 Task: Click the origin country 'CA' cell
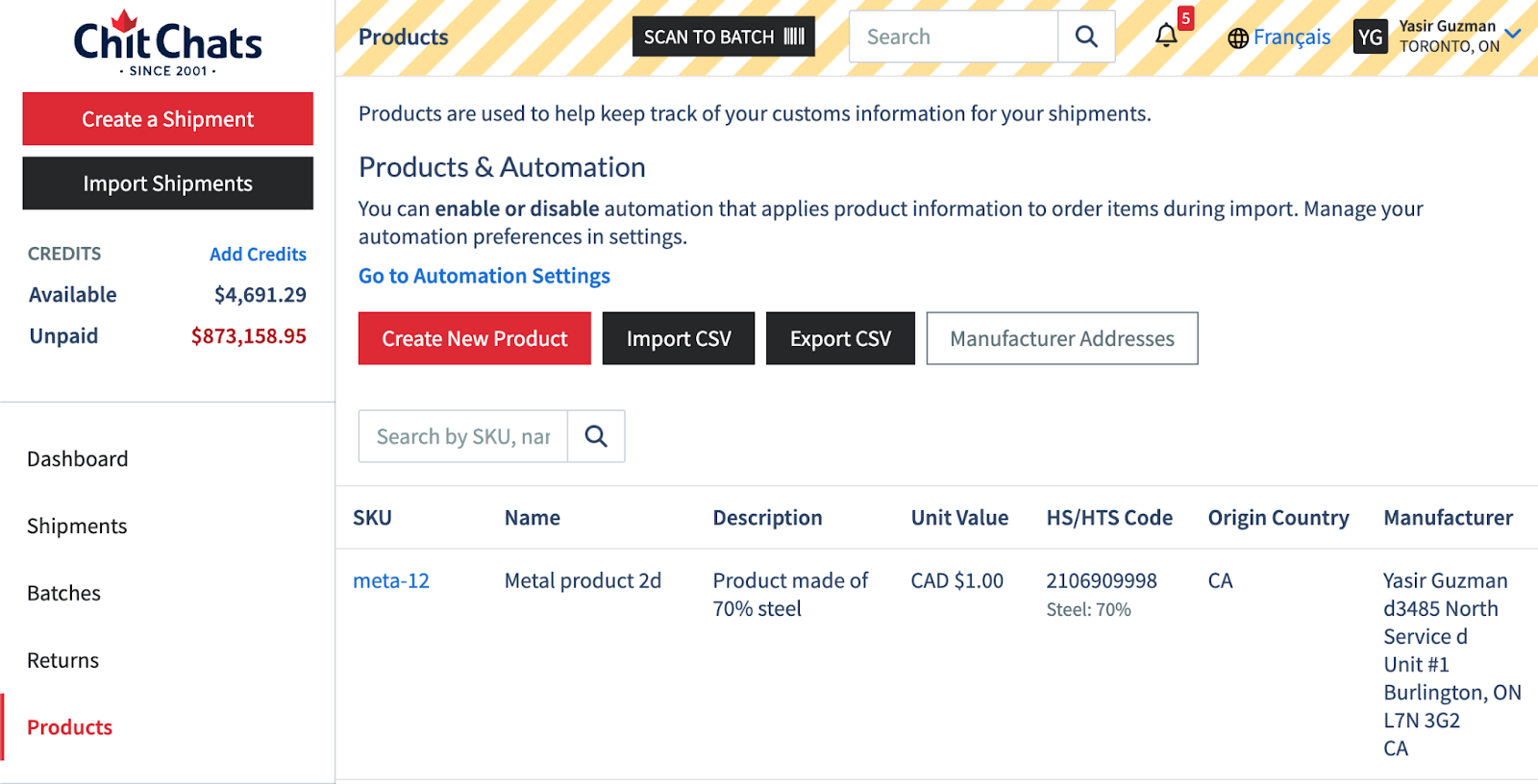pyautogui.click(x=1221, y=580)
